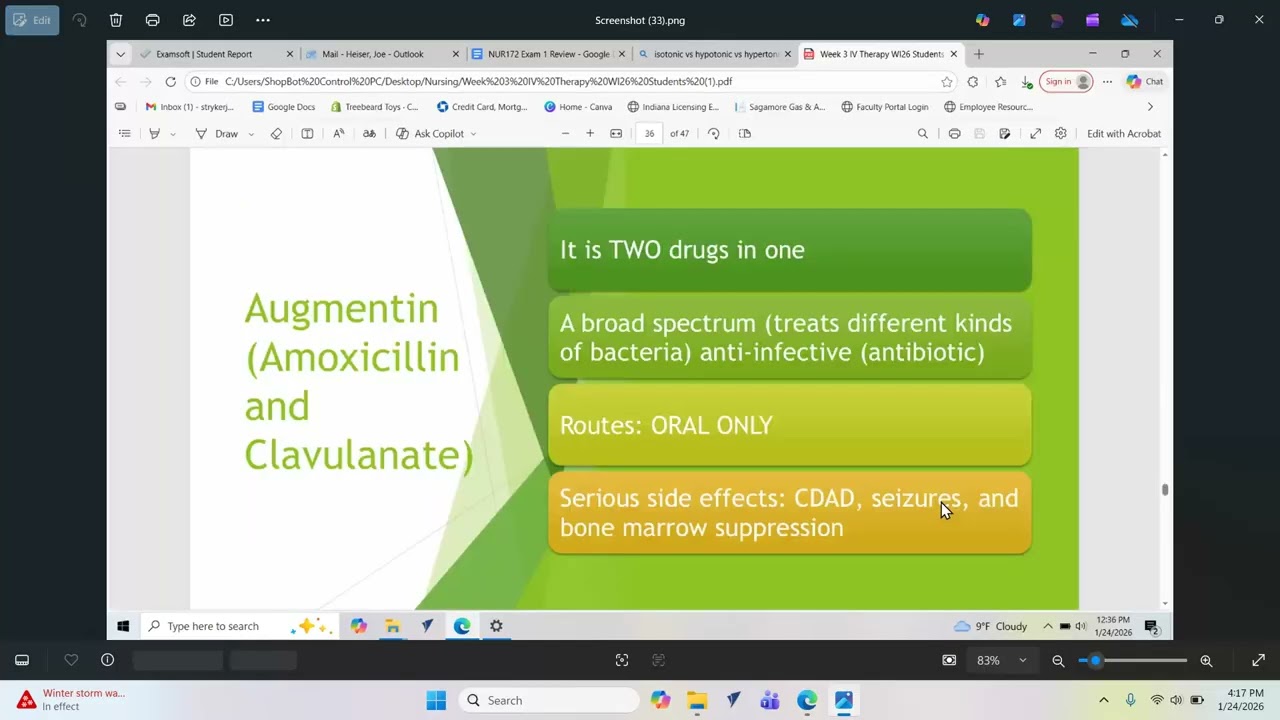Viewport: 1280px width, 720px height.
Task: Show hidden icons in the Windows 11 tray
Action: pos(1104,700)
